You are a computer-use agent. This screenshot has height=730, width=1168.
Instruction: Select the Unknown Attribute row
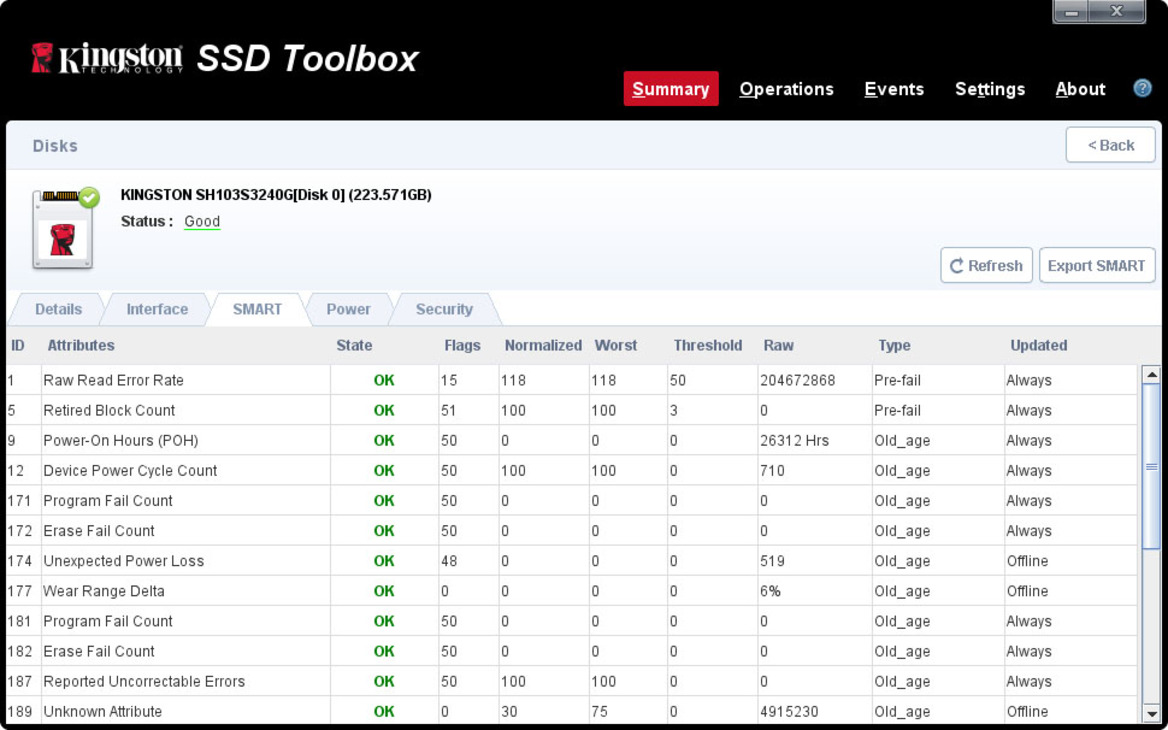(x=572, y=711)
